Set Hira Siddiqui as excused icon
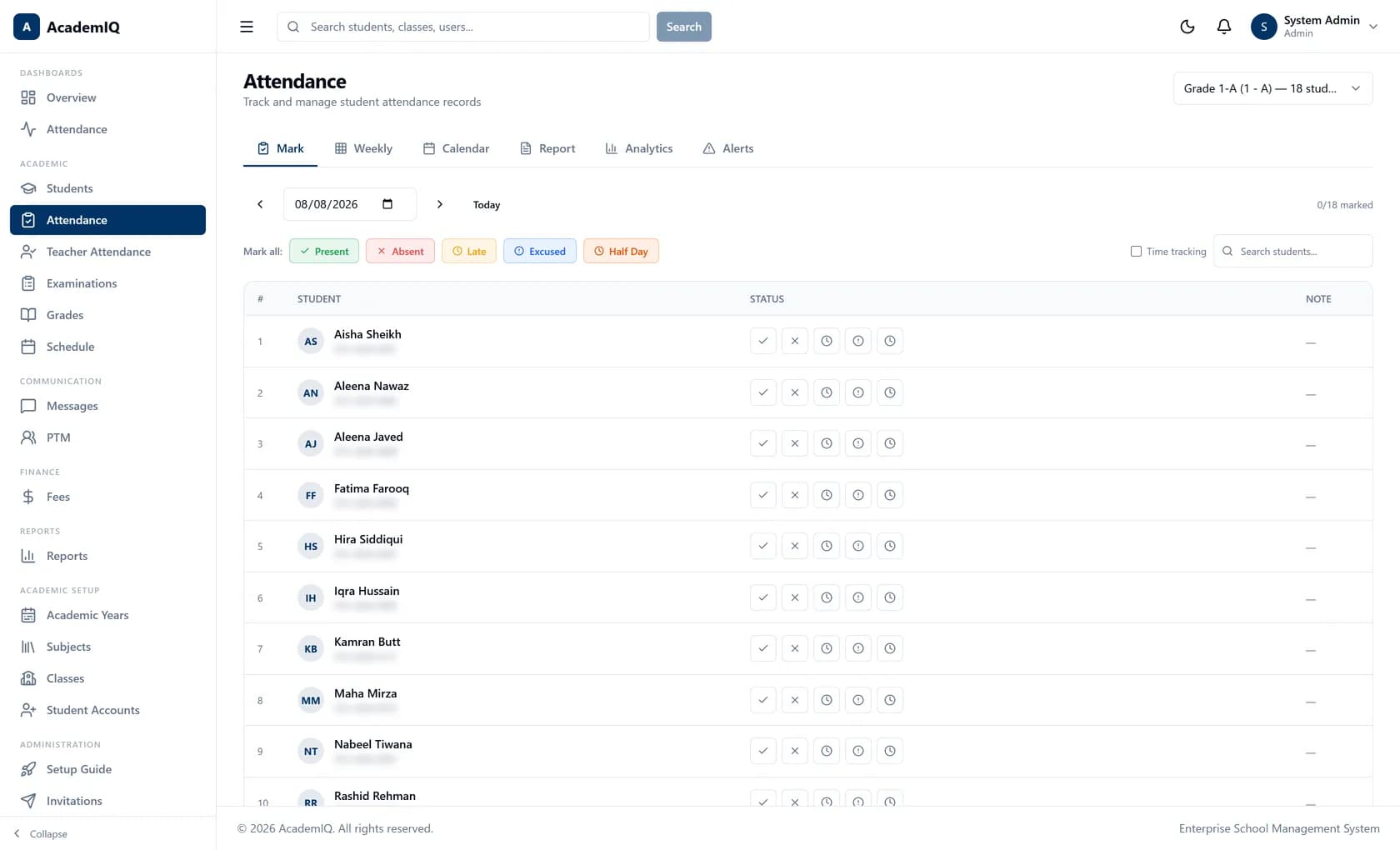This screenshot has height=850, width=1400. 858,546
